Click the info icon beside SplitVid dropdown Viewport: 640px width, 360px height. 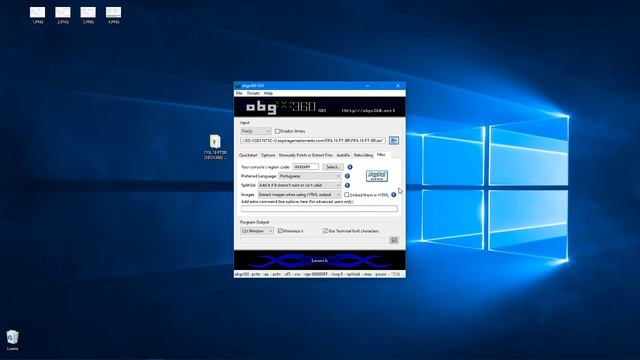pos(347,185)
